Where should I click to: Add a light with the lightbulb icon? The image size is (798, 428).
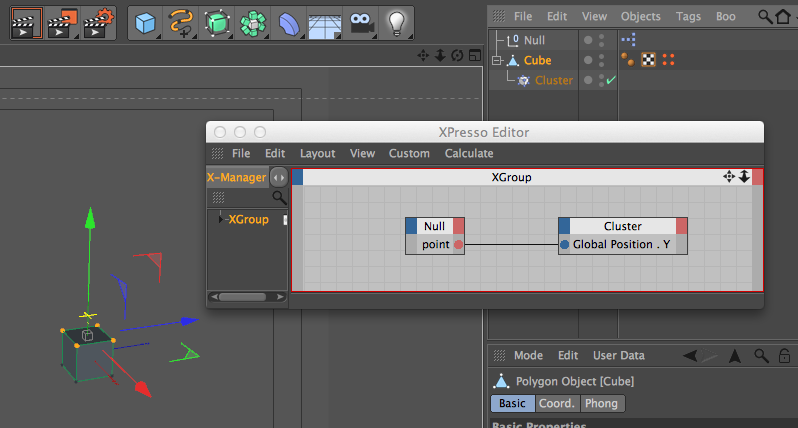click(x=396, y=23)
